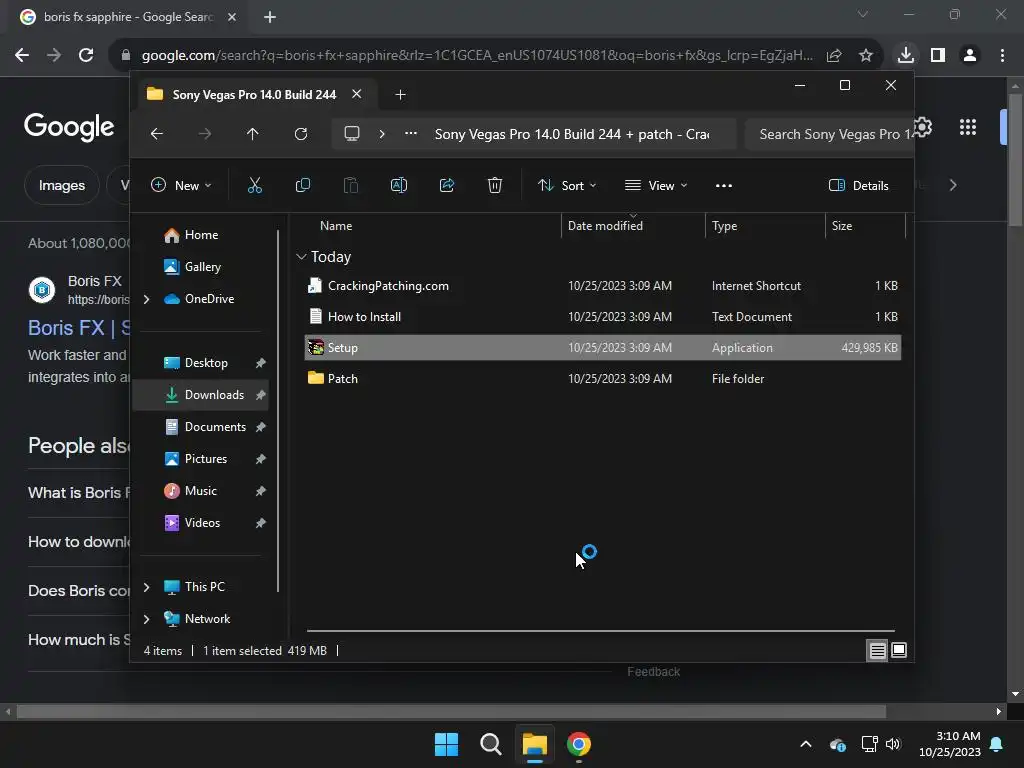
Task: Open the taskbar clock and date
Action: coord(950,744)
